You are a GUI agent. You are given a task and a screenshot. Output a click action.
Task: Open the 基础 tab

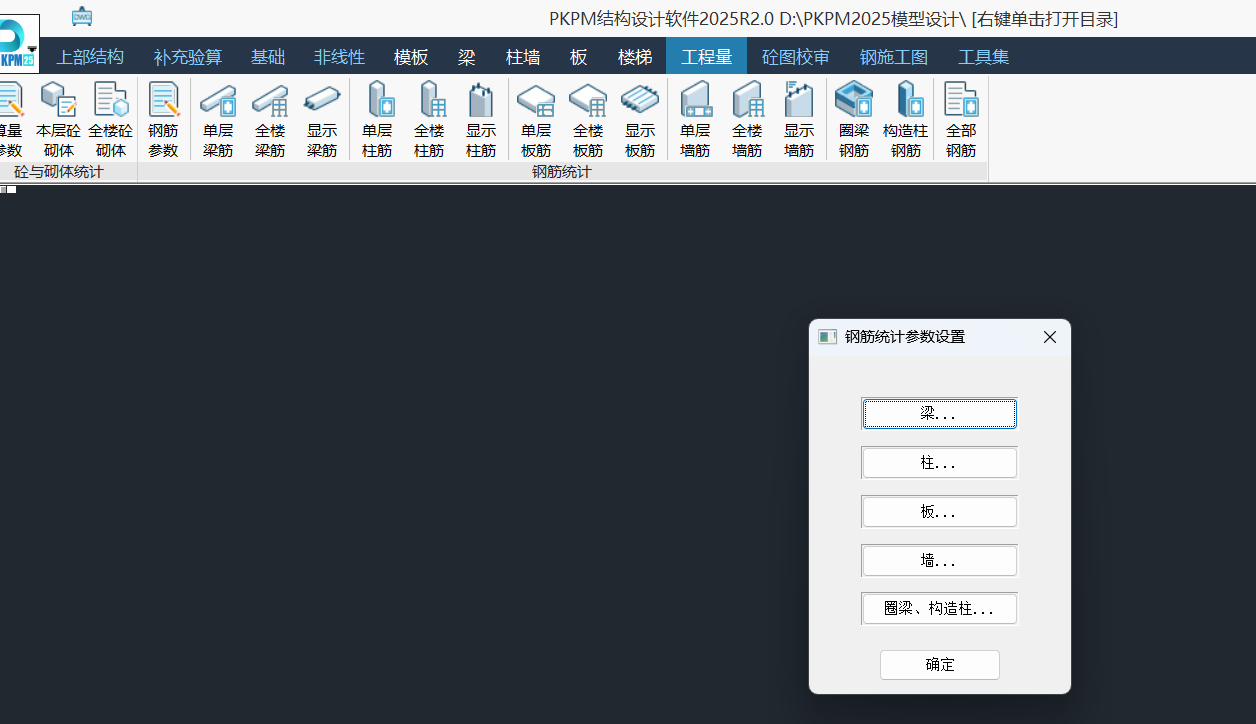pyautogui.click(x=268, y=57)
